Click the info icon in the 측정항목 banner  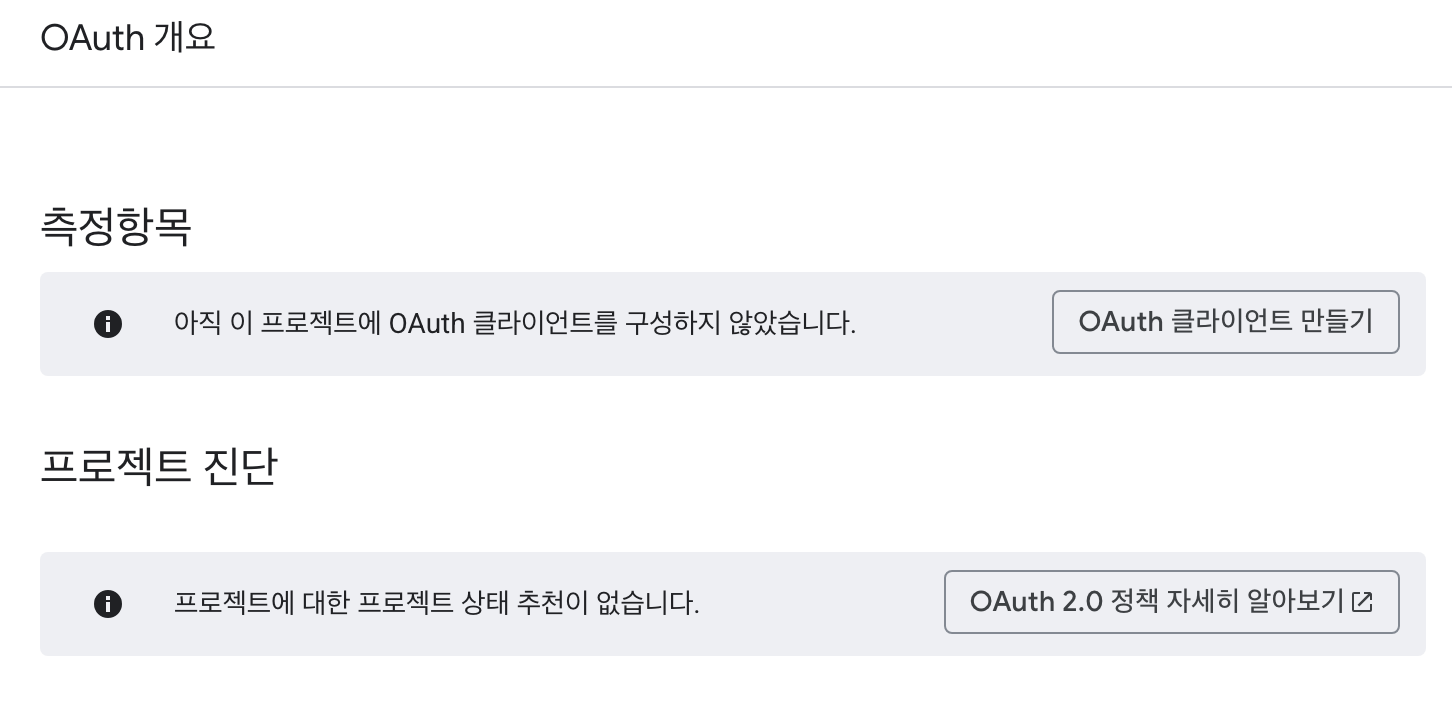108,324
